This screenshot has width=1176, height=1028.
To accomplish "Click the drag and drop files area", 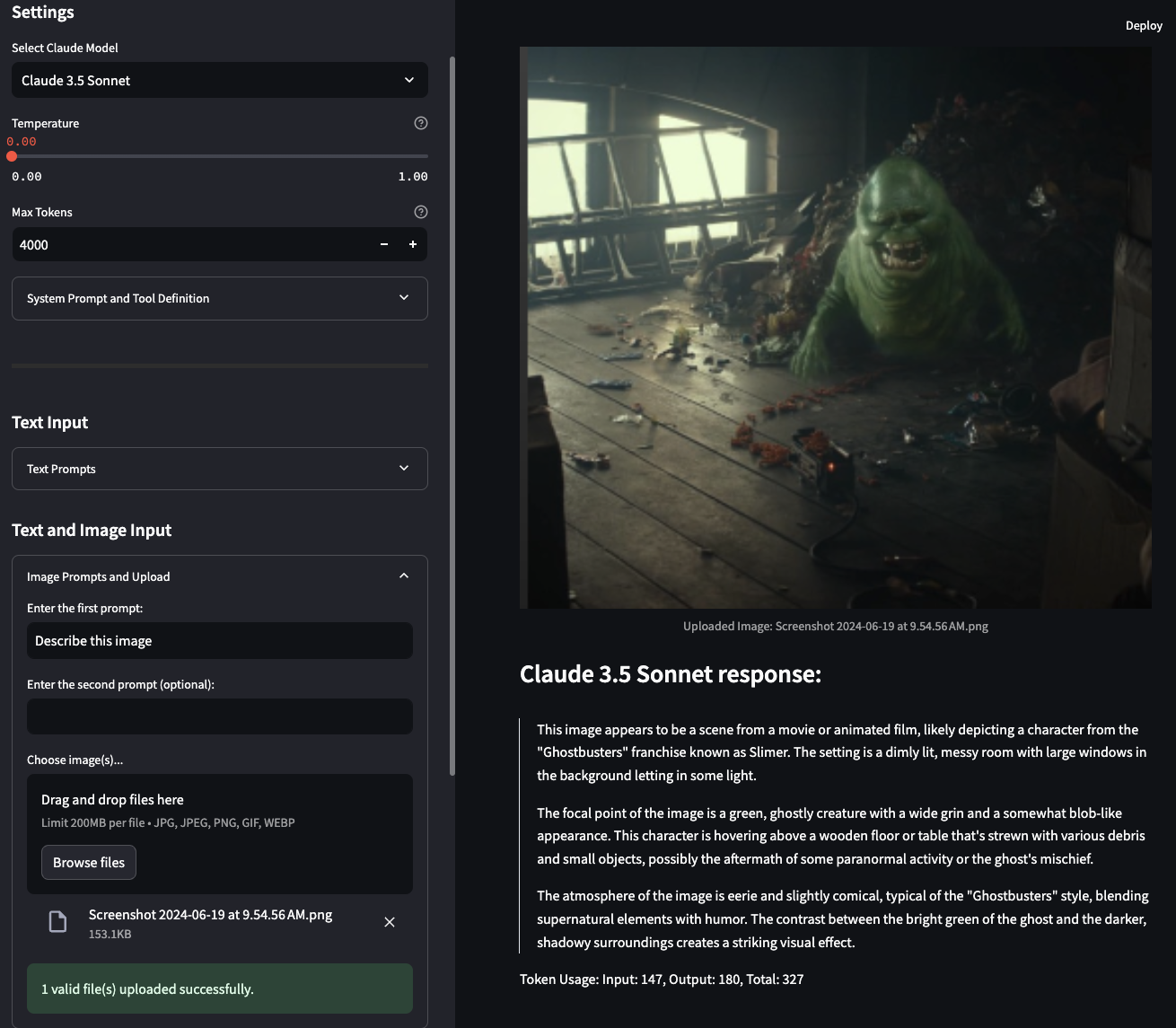I will coord(220,834).
